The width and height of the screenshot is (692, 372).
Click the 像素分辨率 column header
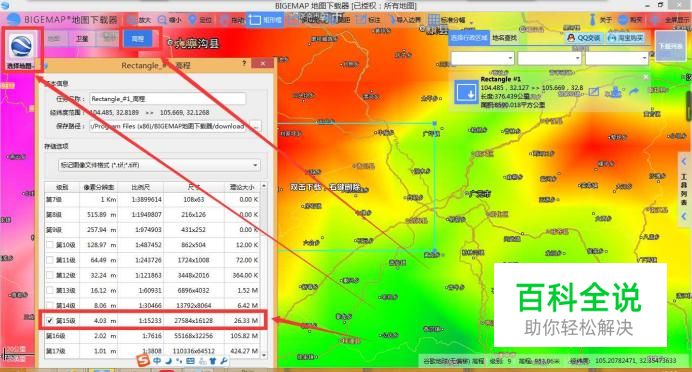click(98, 187)
